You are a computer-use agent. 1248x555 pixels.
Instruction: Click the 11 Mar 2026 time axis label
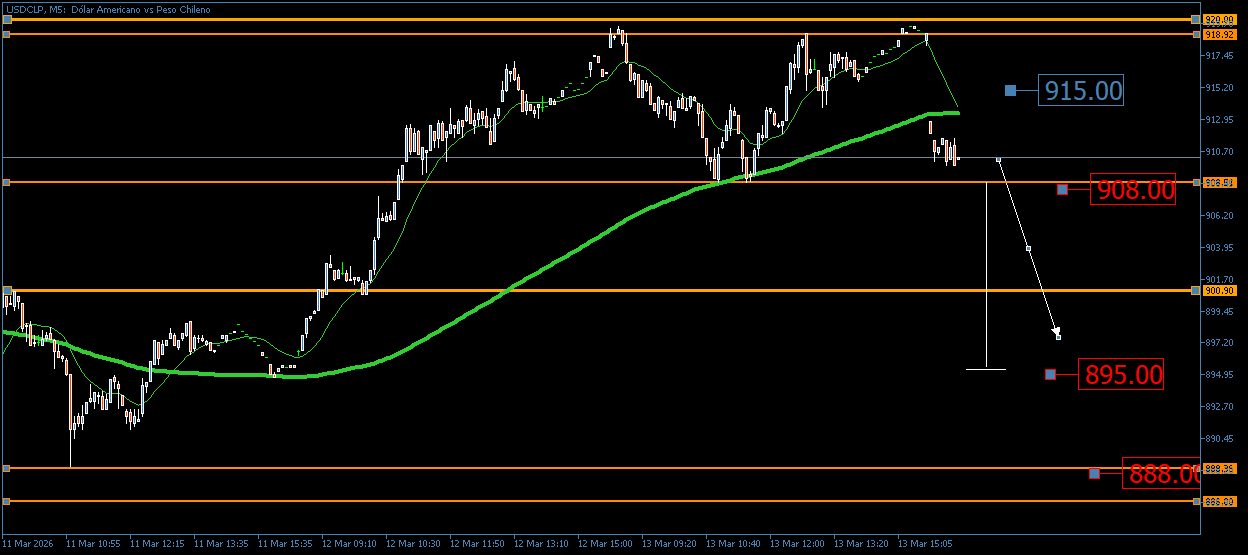tap(27, 544)
